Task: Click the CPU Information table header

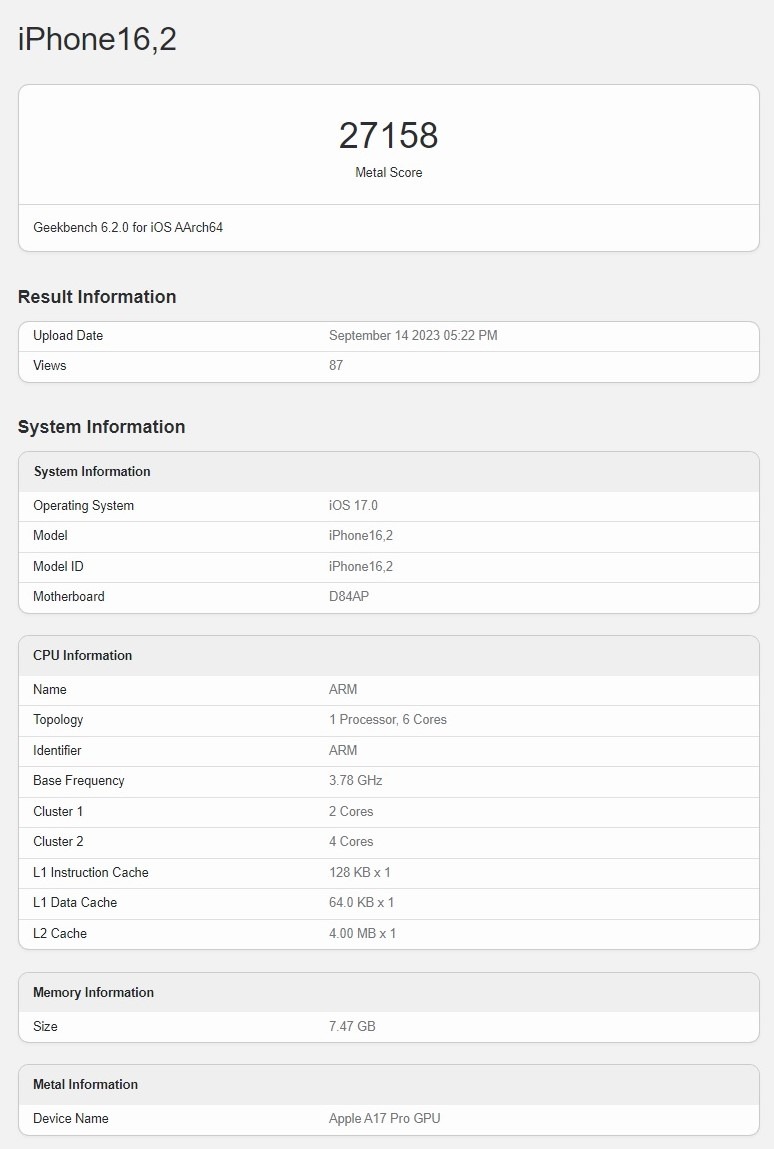Action: click(x=83, y=656)
